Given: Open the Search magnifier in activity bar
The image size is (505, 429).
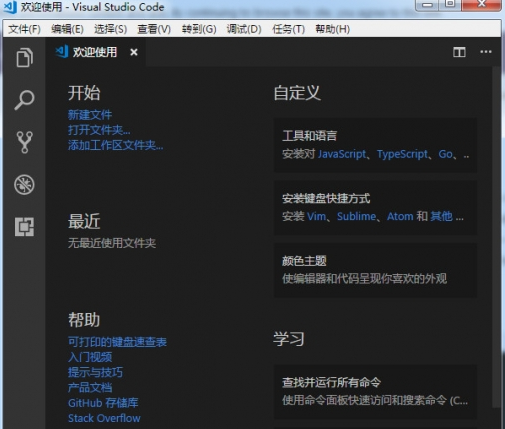Looking at the screenshot, I should (24, 100).
